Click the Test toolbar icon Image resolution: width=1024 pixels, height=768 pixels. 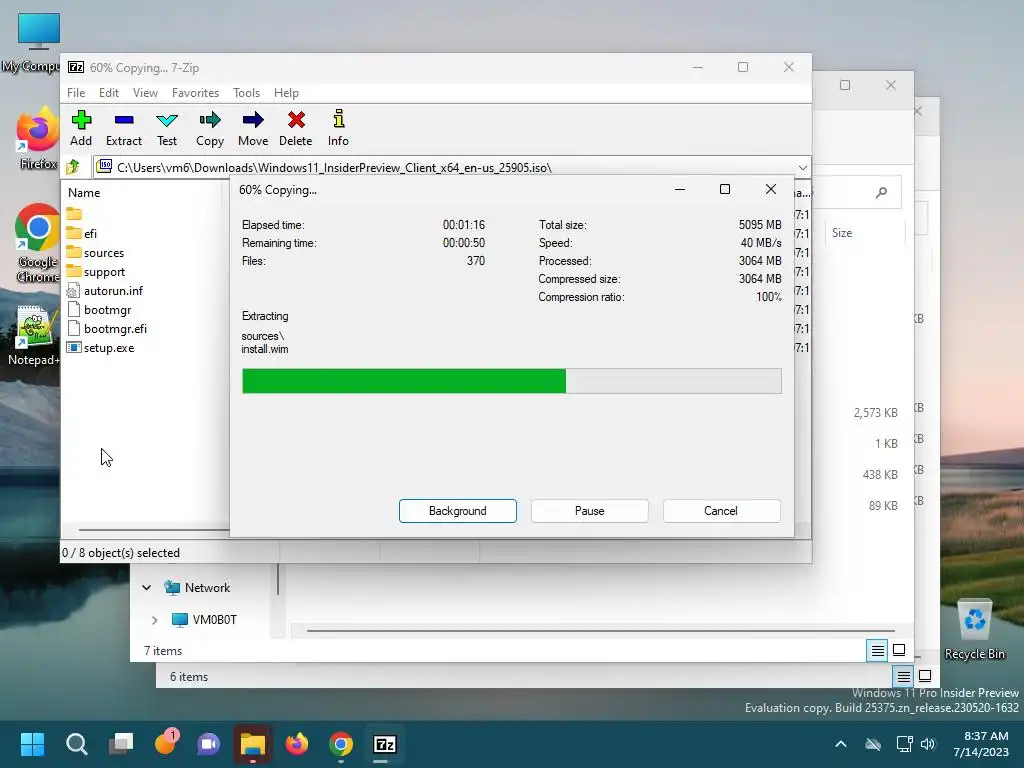click(x=167, y=128)
